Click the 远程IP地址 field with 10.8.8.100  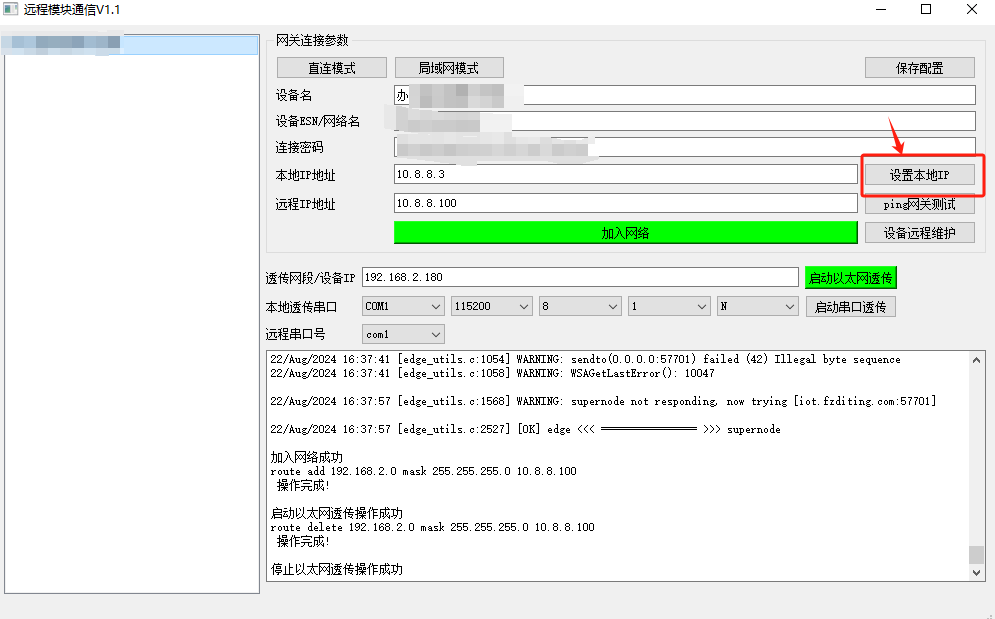pyautogui.click(x=625, y=204)
